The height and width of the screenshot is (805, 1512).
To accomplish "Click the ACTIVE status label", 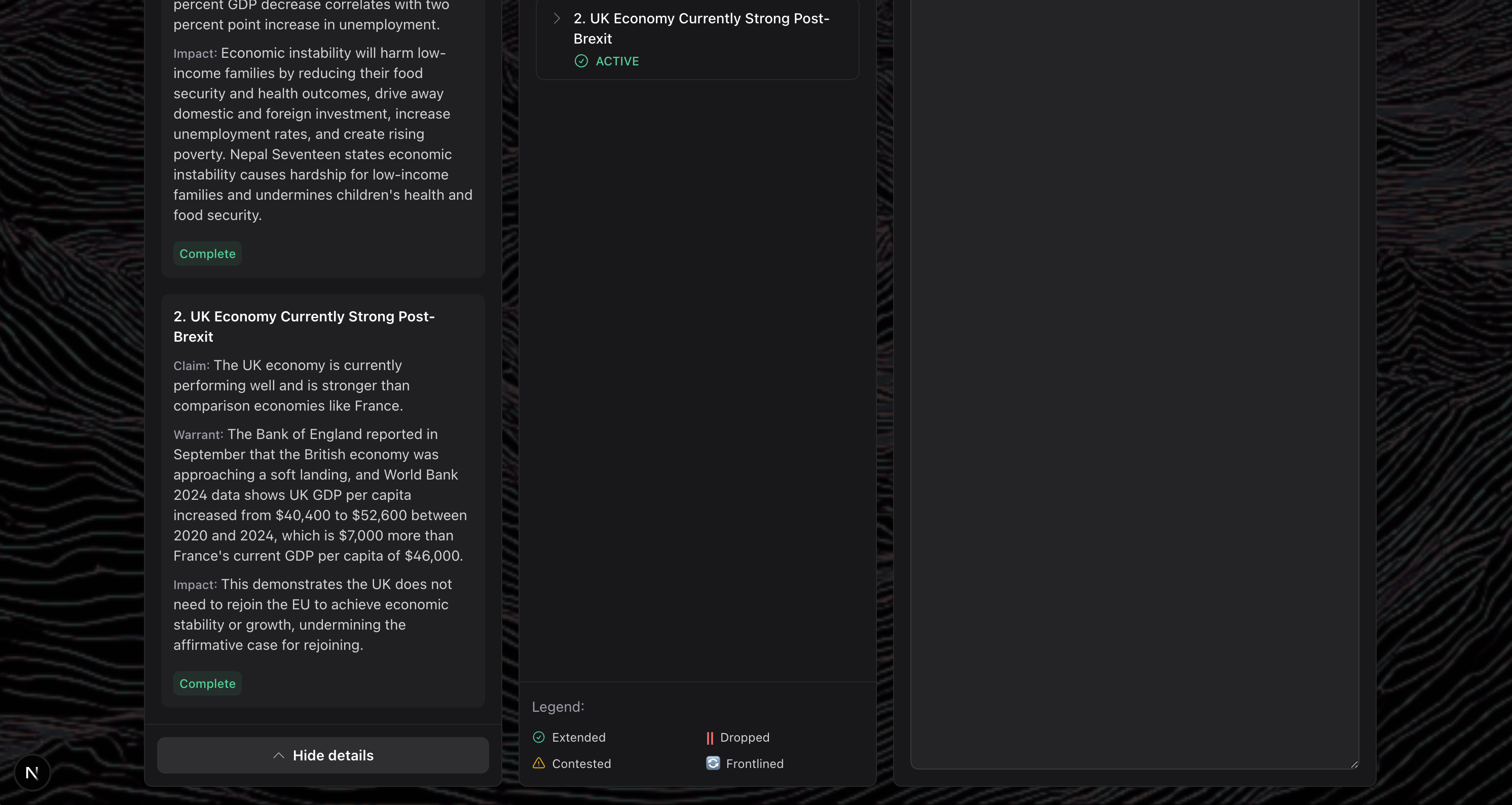I will [x=617, y=61].
